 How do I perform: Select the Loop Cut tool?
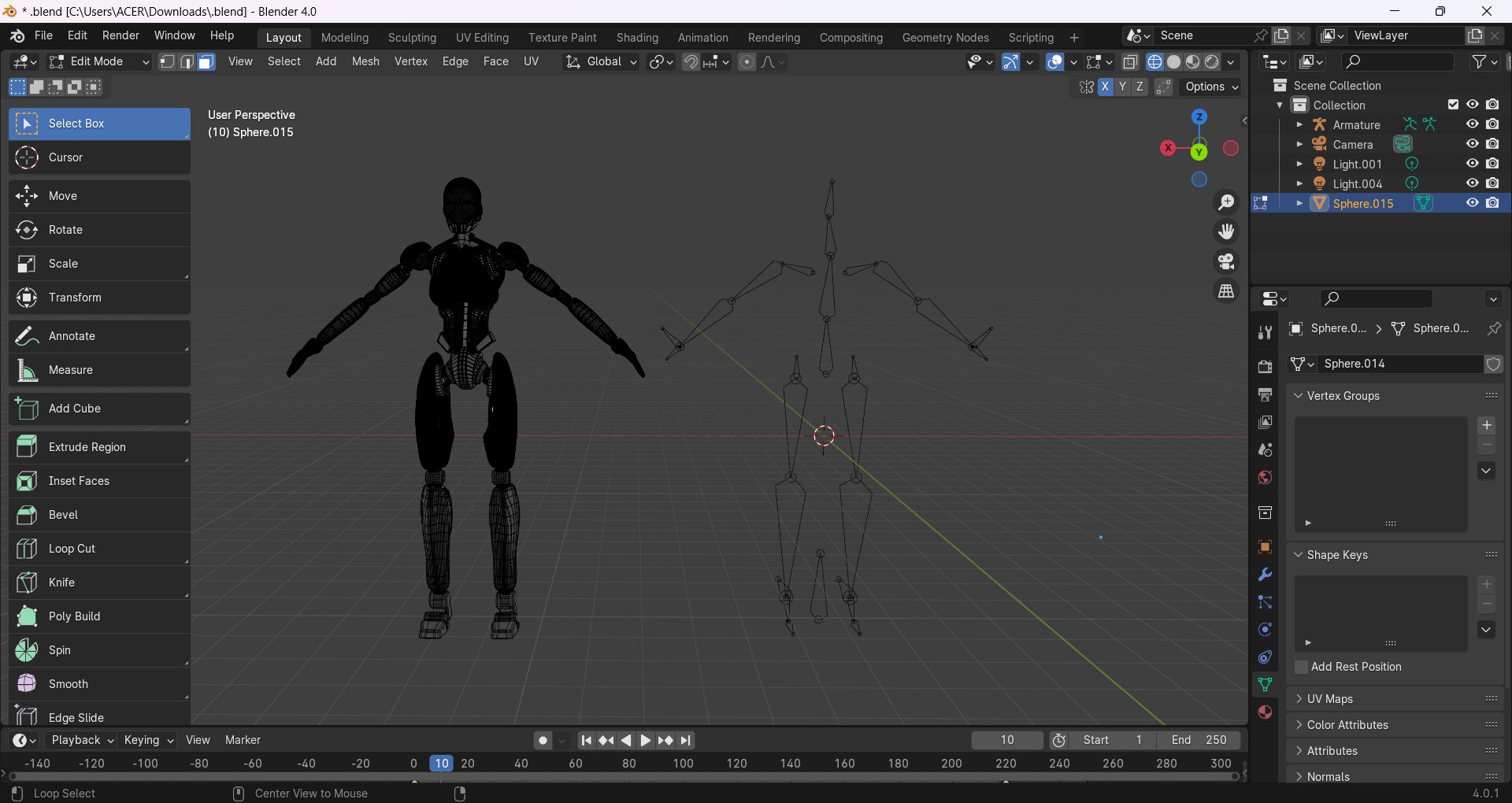(x=99, y=549)
